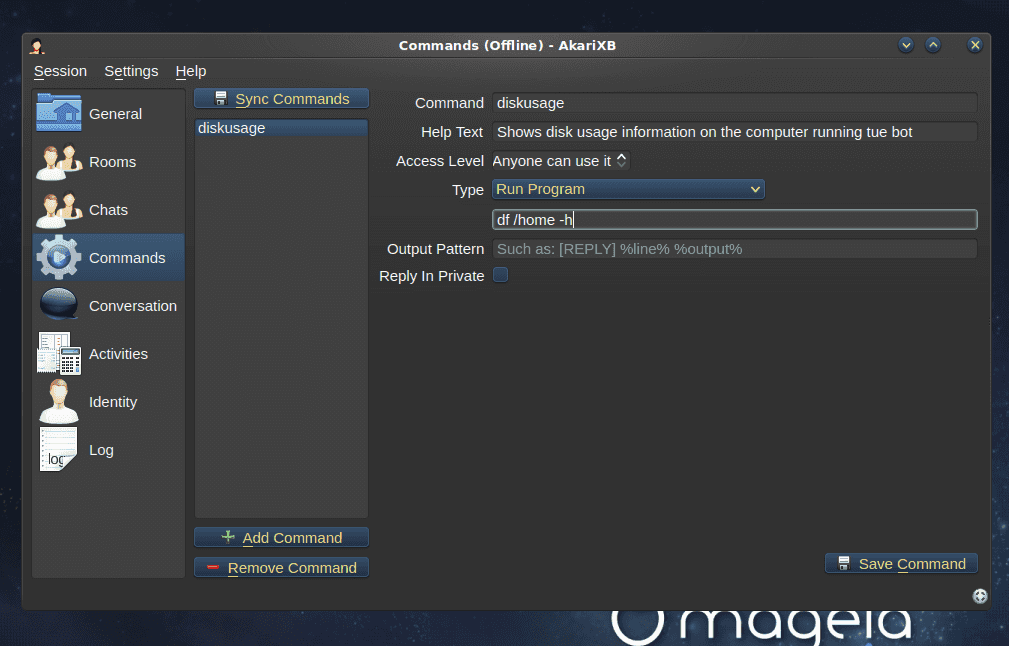Open the Identity person icon
Image resolution: width=1009 pixels, height=646 pixels.
coord(59,401)
